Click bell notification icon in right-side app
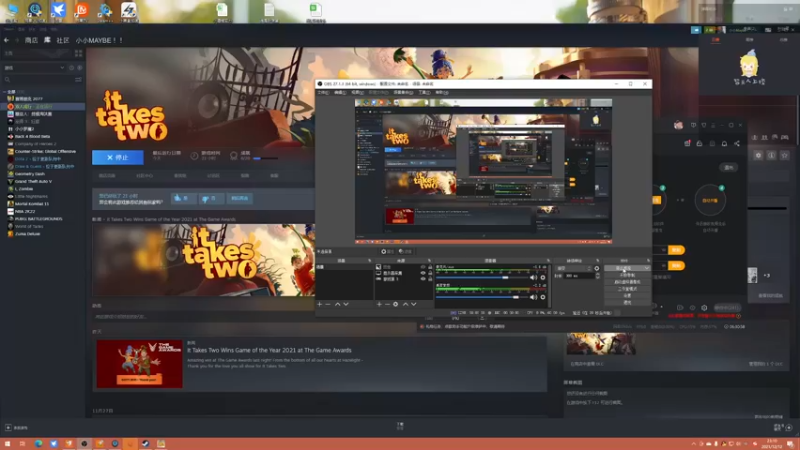 pos(724,144)
